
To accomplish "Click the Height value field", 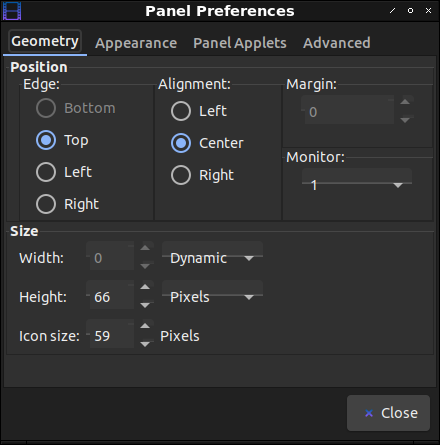I will coord(111,295).
